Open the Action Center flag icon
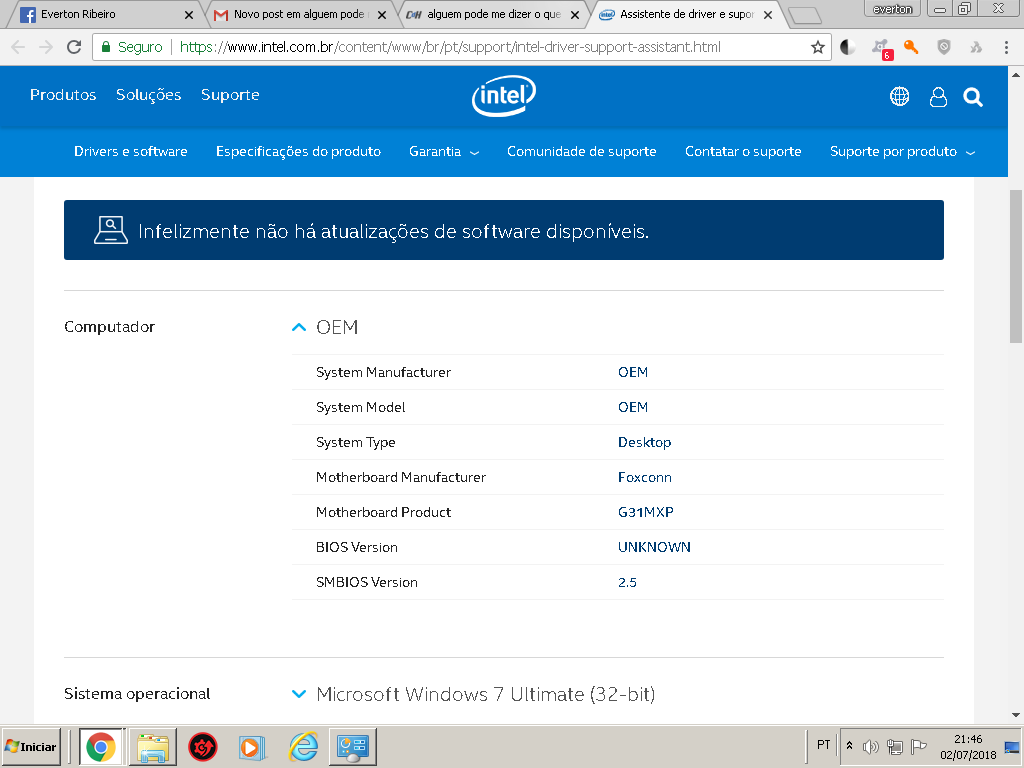1024x768 pixels. tap(919, 746)
